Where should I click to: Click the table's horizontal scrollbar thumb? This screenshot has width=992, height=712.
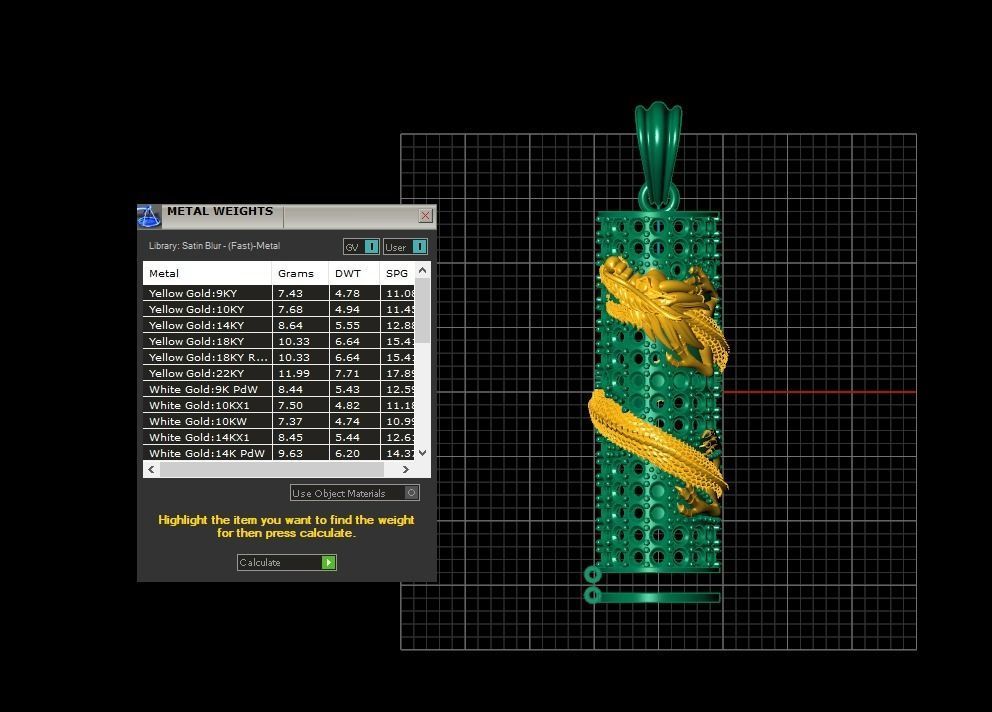(272, 470)
